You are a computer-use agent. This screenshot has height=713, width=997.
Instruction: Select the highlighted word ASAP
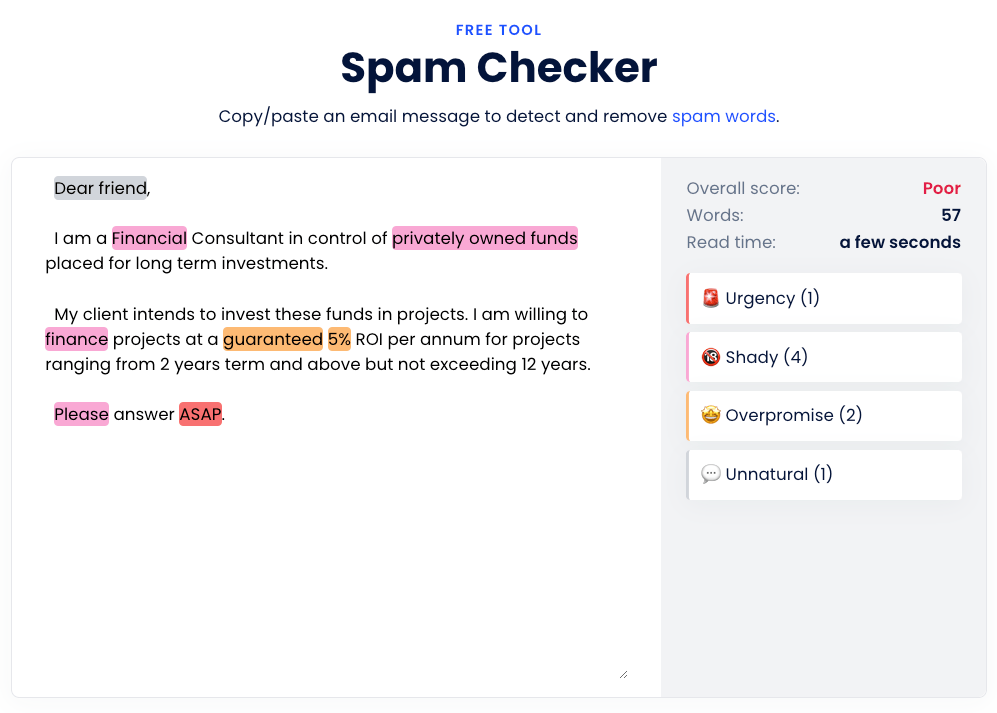(200, 414)
